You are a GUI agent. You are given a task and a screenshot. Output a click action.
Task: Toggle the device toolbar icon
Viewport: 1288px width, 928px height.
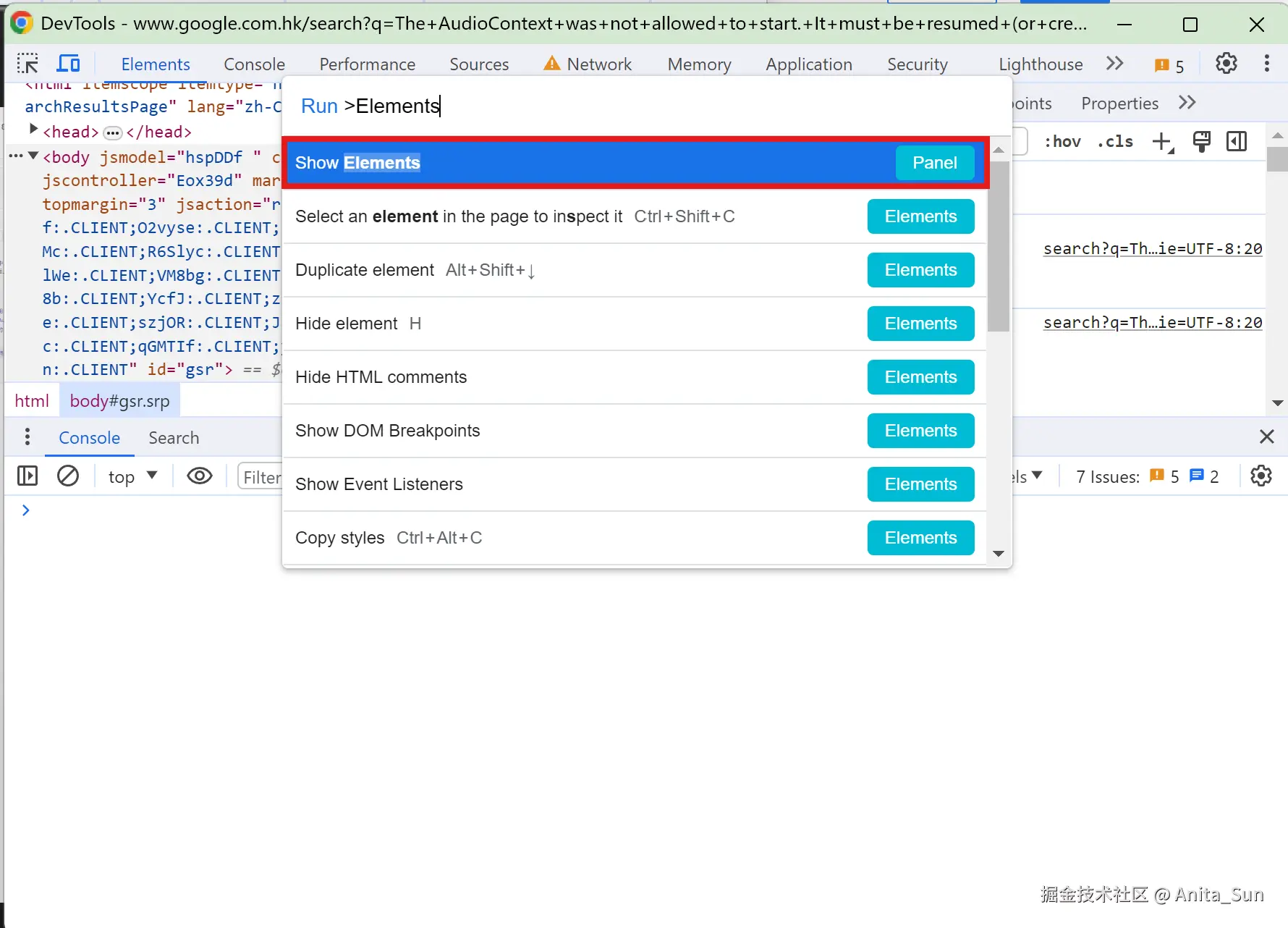pyautogui.click(x=68, y=64)
